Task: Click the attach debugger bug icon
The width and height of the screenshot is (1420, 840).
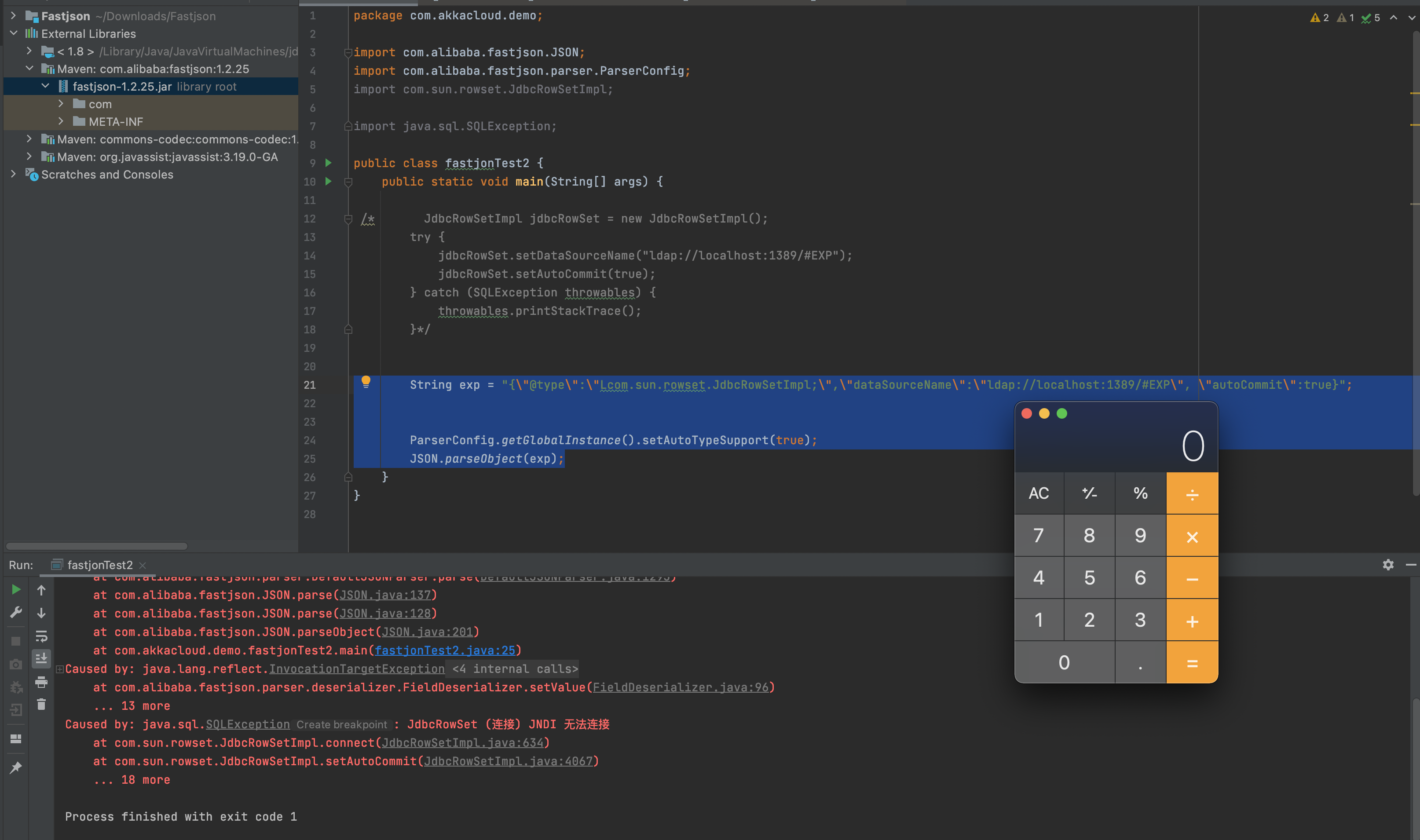Action: [16, 687]
